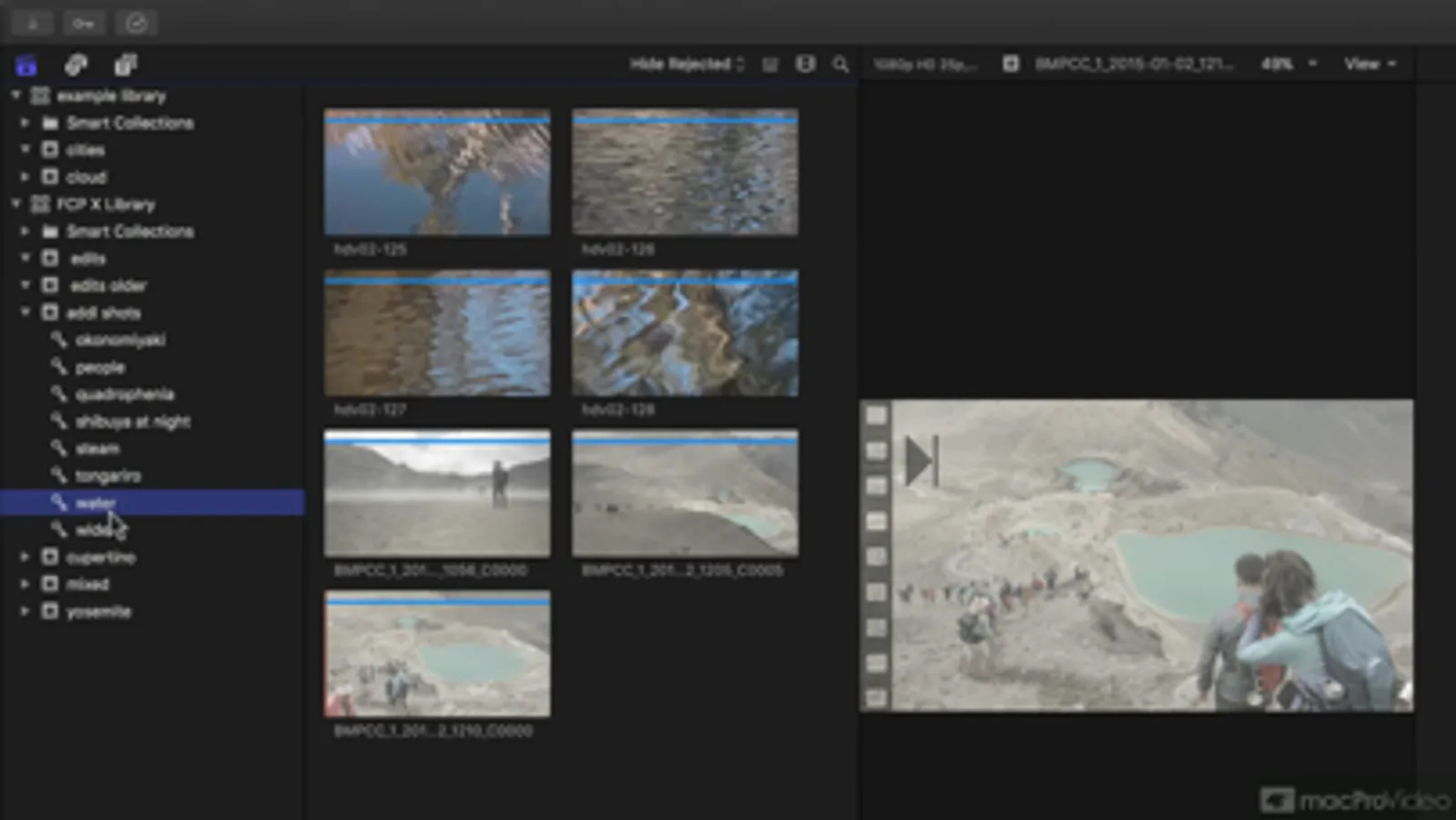This screenshot has height=820, width=1456.
Task: Click the tongariro keyword key icon
Action: coord(59,476)
